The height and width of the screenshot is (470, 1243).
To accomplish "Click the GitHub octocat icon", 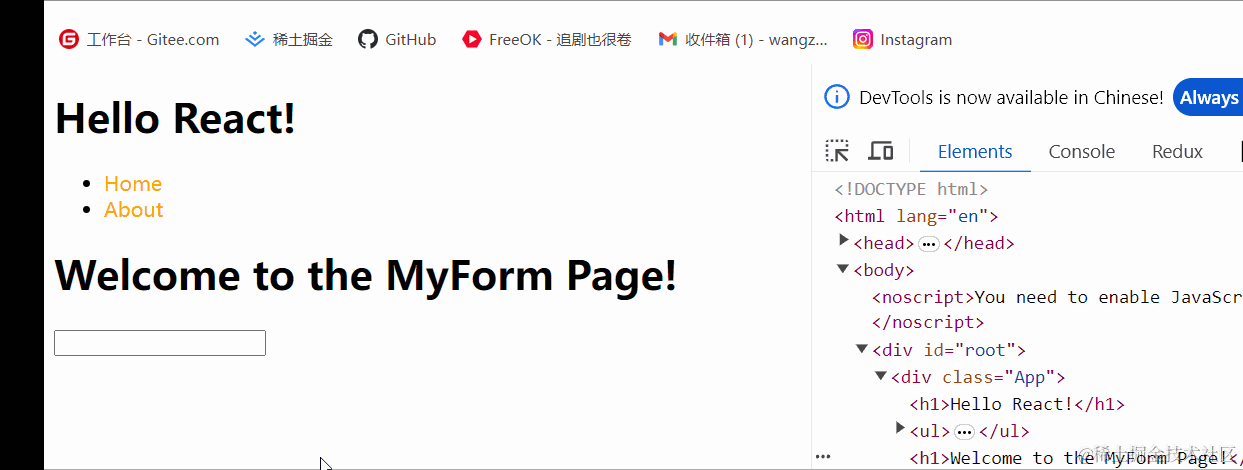I will (368, 40).
